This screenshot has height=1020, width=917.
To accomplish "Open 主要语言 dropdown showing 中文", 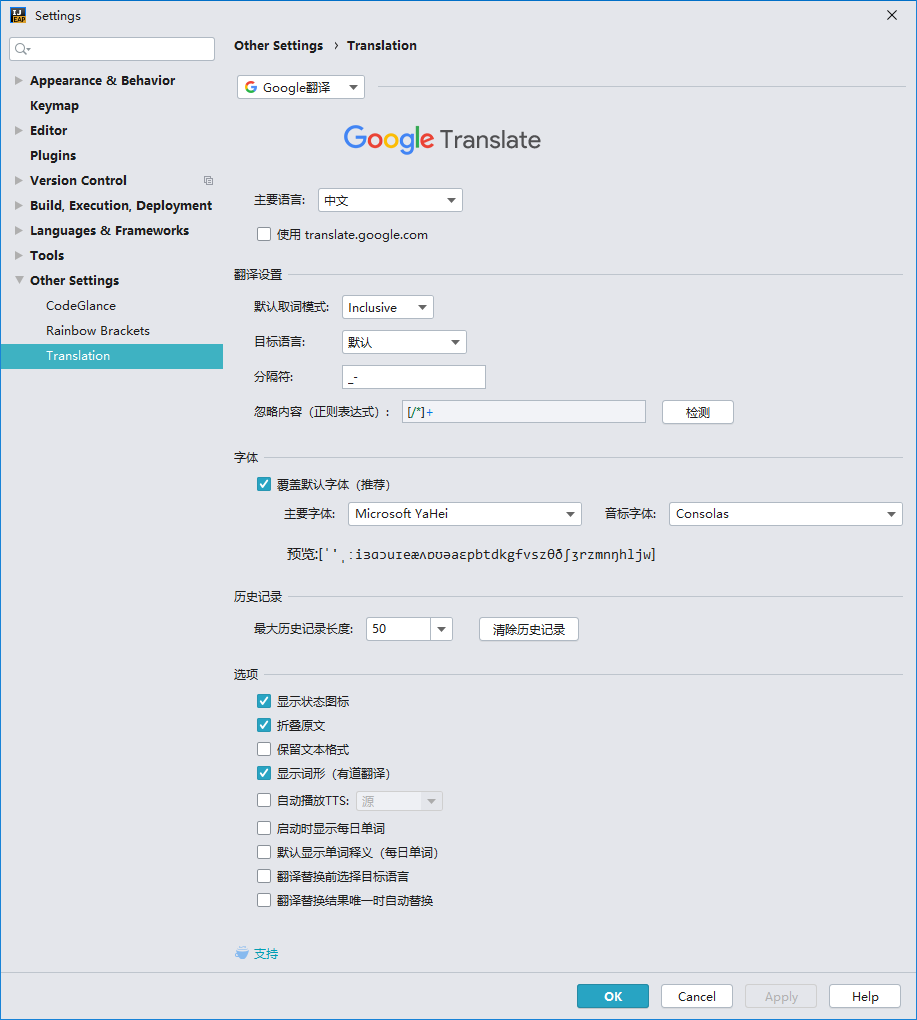I will coord(390,200).
